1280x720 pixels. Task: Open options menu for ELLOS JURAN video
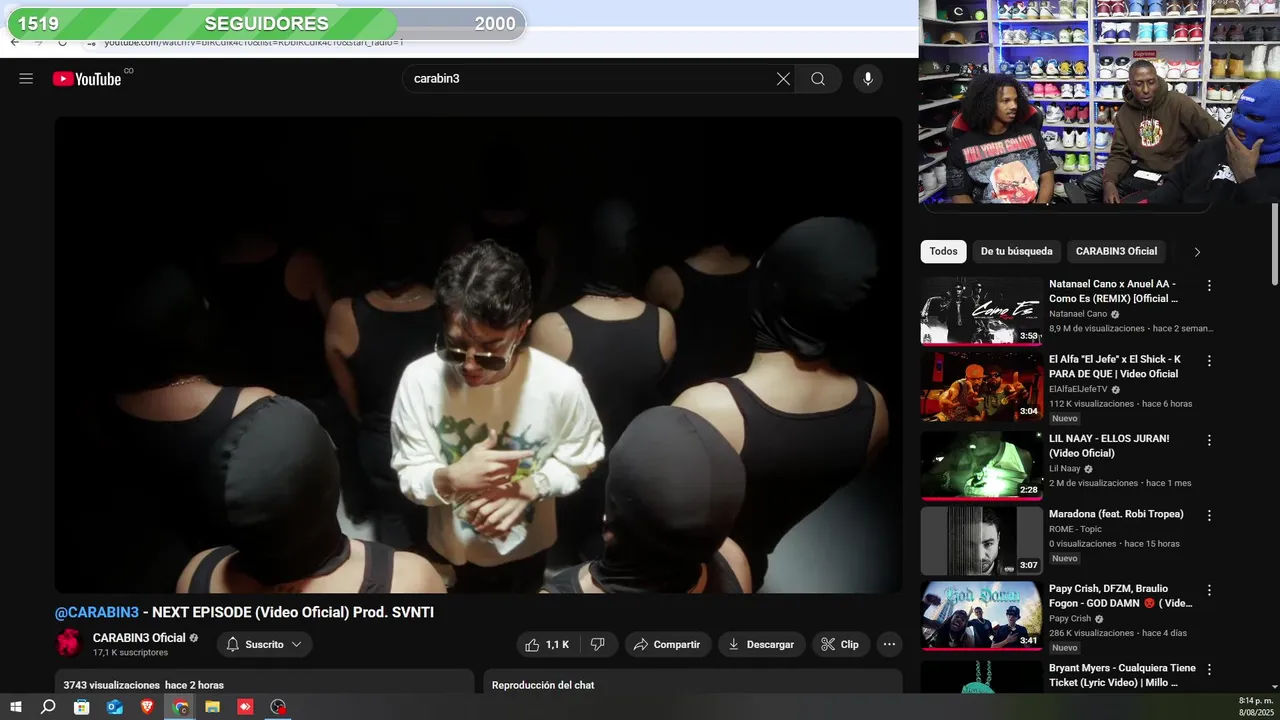(1209, 440)
